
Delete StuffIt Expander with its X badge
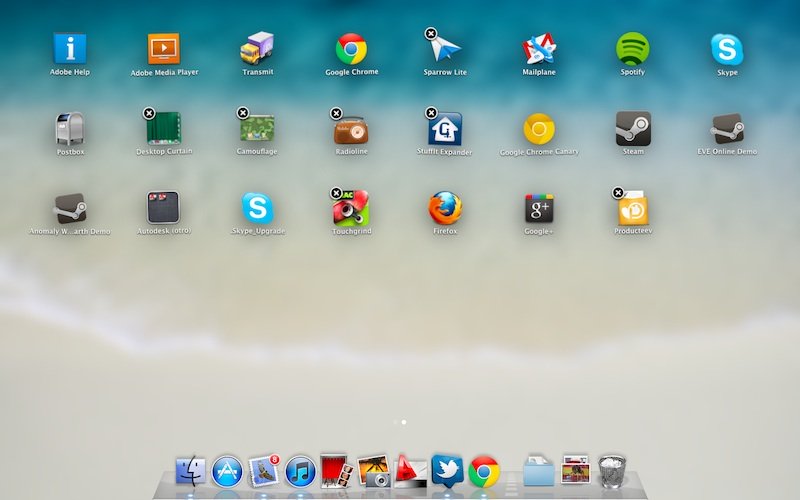coord(431,113)
